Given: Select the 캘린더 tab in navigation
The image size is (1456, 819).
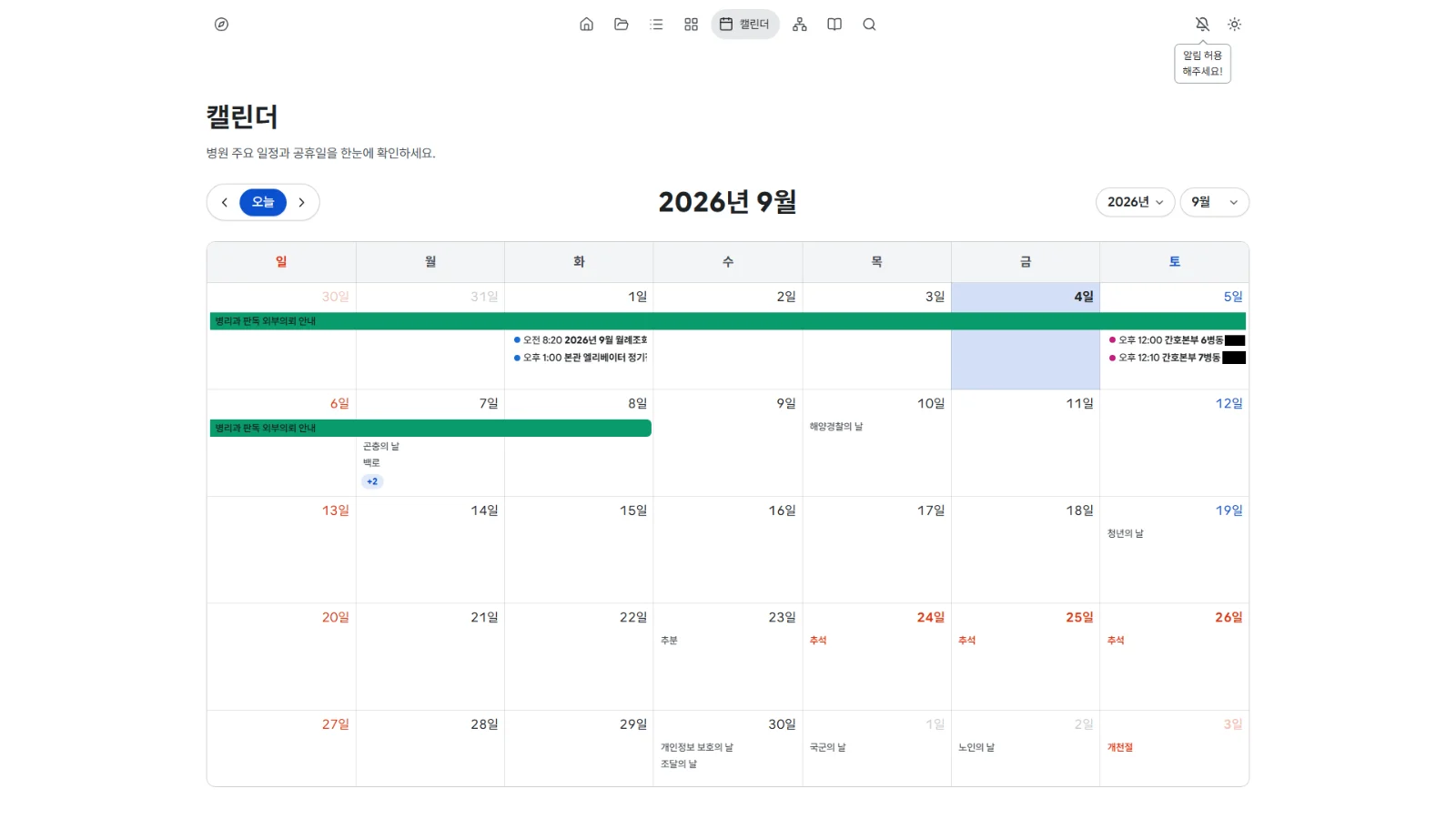Looking at the screenshot, I should pyautogui.click(x=745, y=25).
